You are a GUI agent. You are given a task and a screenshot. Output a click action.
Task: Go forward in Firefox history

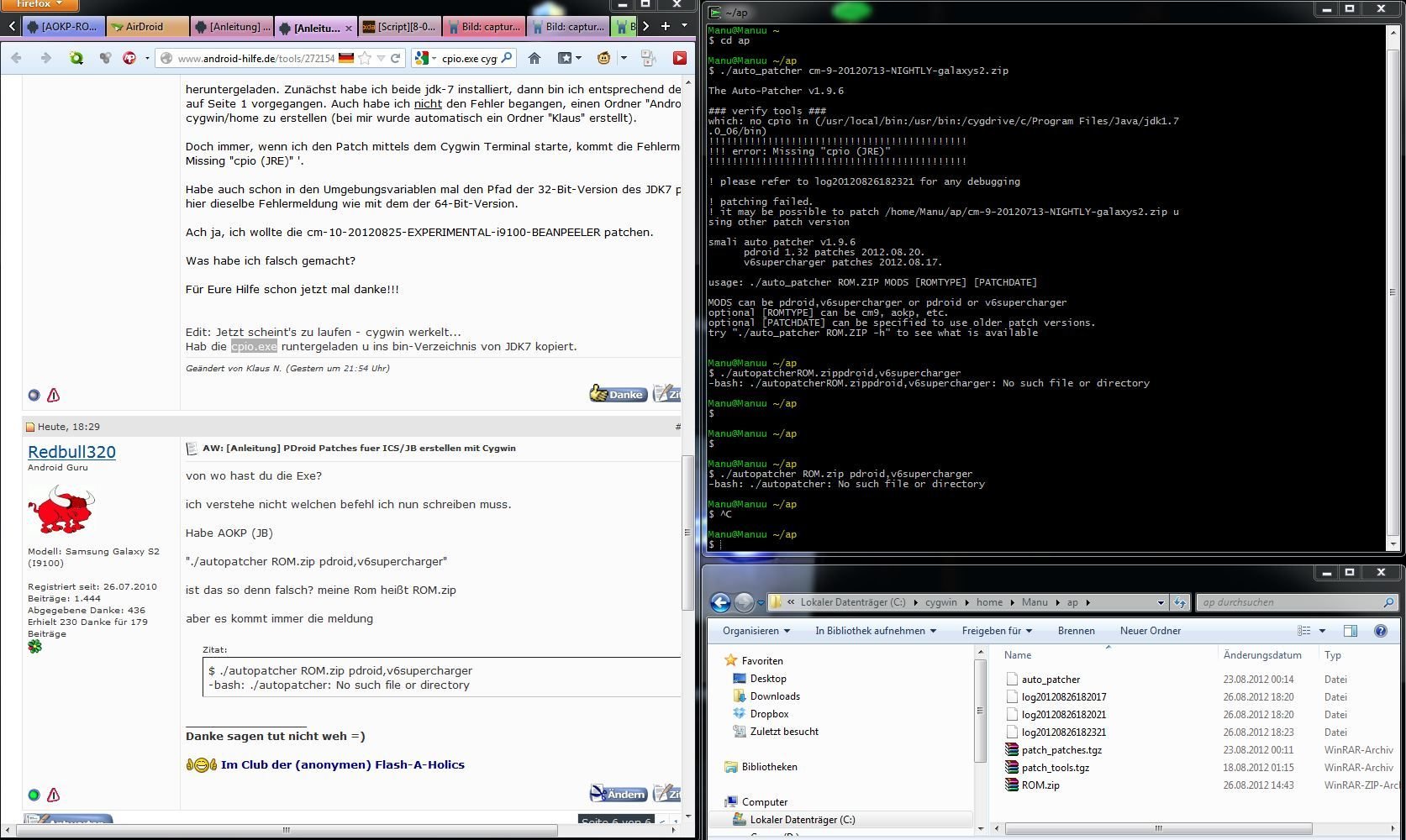click(46, 58)
